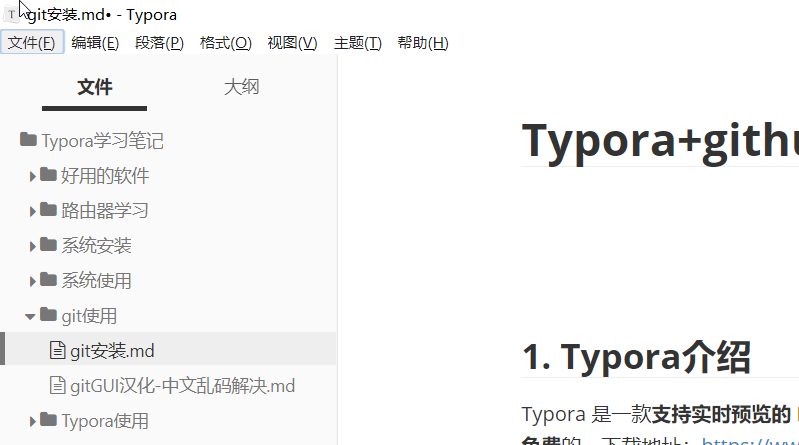Expand the Typora使用 folder arrow

click(x=33, y=422)
